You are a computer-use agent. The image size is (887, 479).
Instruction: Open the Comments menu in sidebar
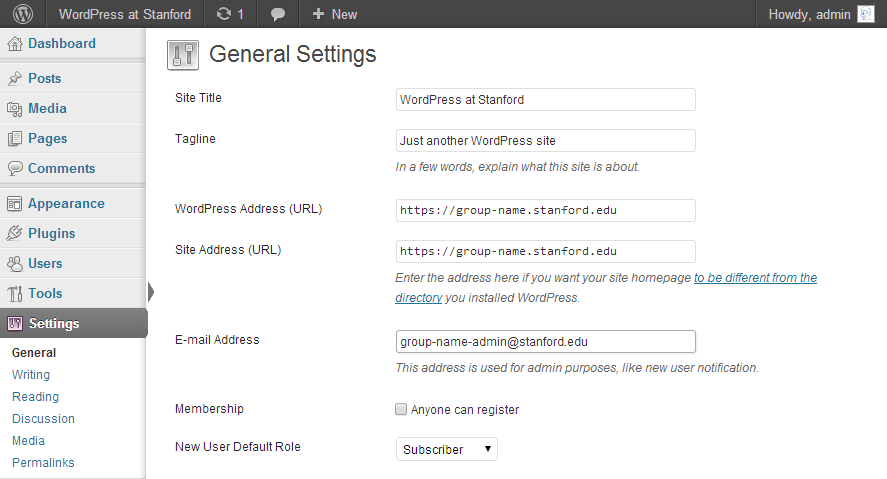62,169
